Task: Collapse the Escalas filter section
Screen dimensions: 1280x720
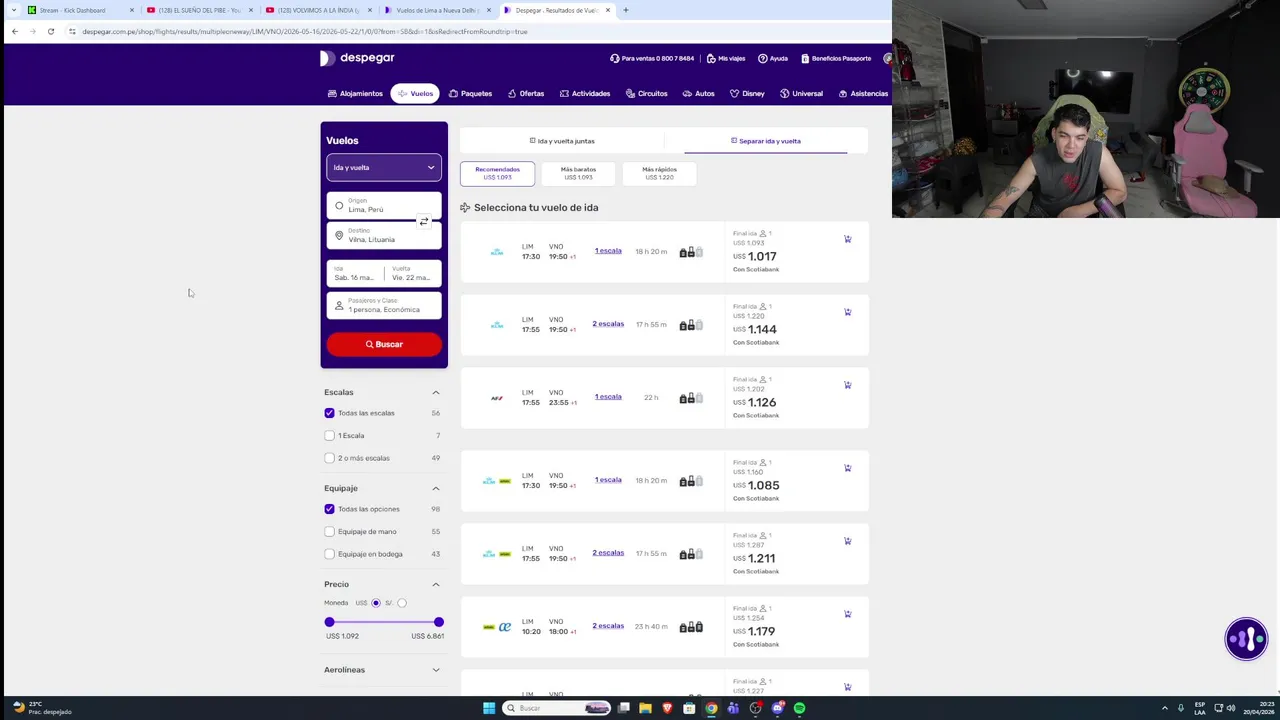Action: [x=435, y=392]
